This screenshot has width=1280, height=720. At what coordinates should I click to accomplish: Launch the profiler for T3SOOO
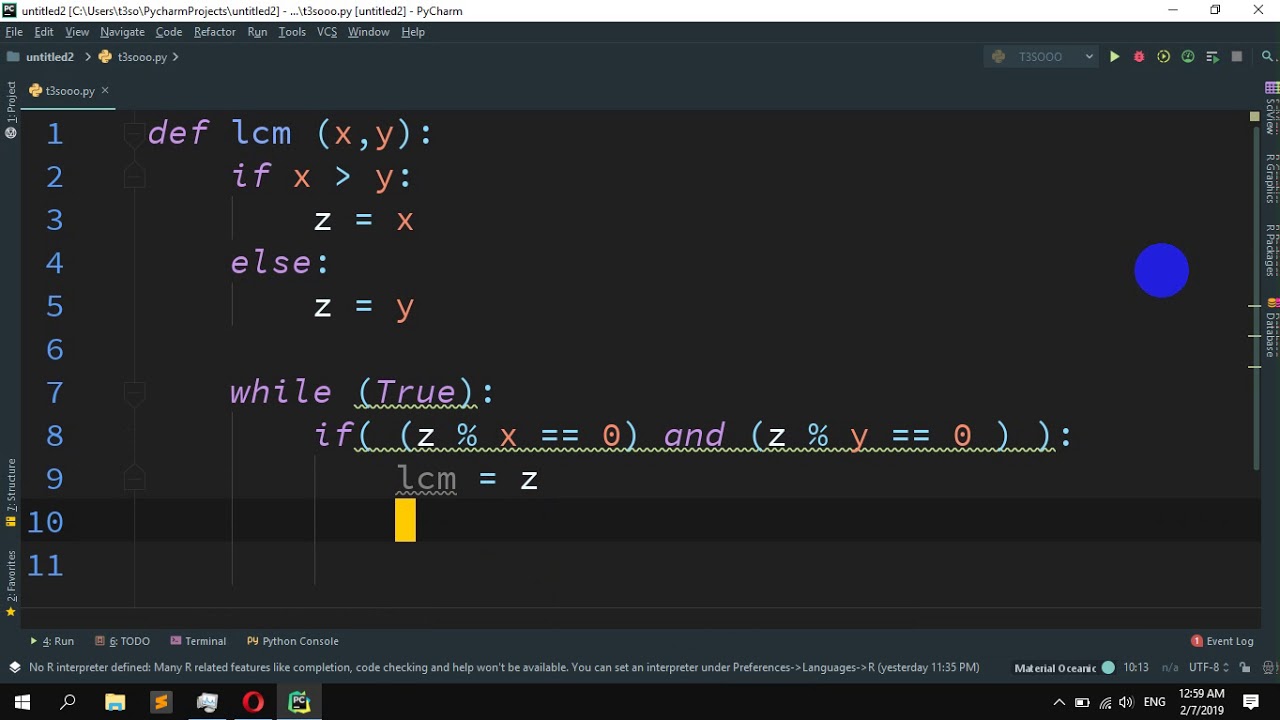(1188, 57)
